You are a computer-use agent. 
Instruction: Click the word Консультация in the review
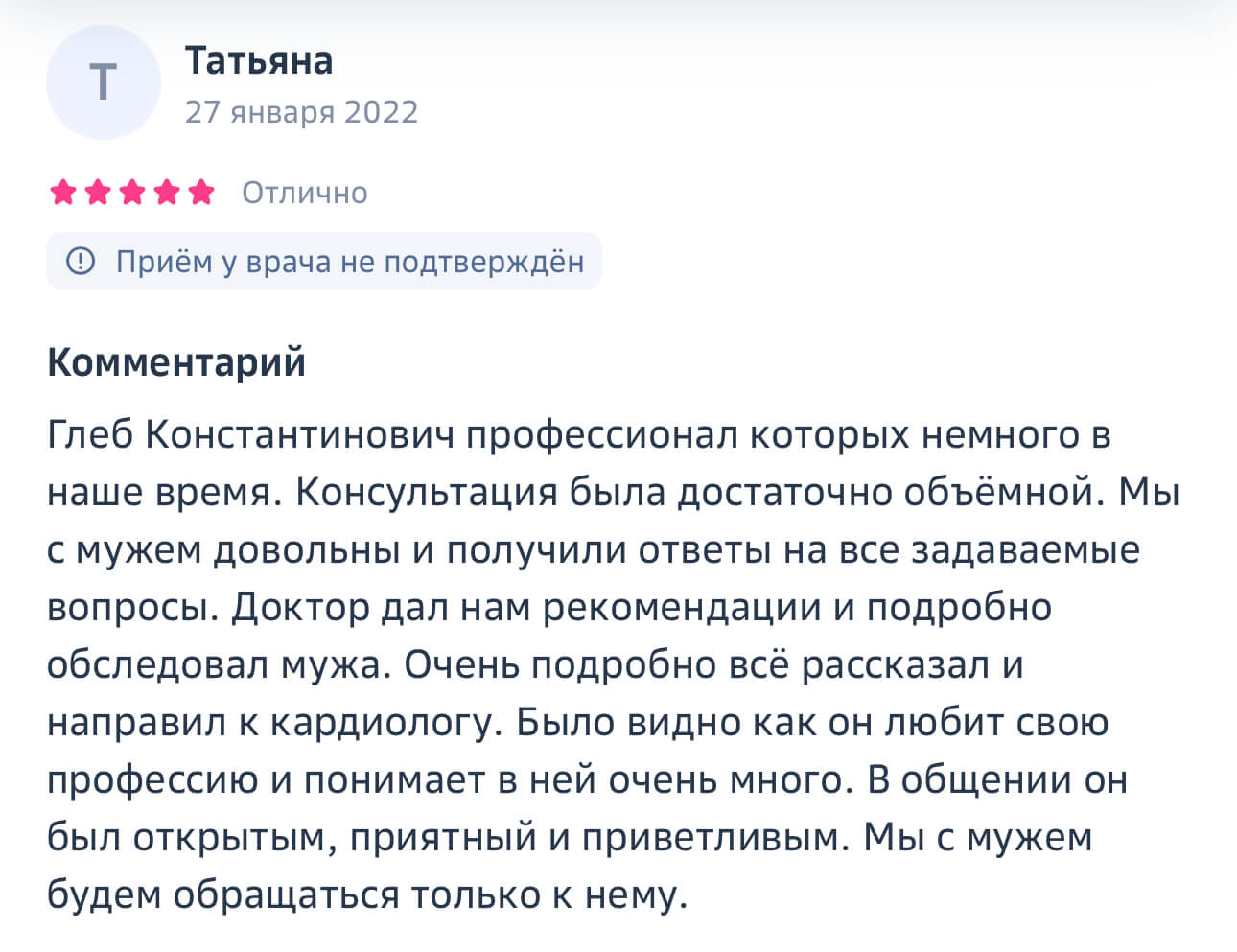[427, 493]
